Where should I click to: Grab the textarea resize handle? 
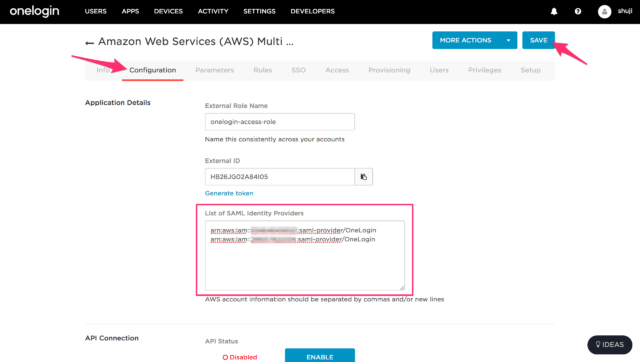pyautogui.click(x=402, y=288)
